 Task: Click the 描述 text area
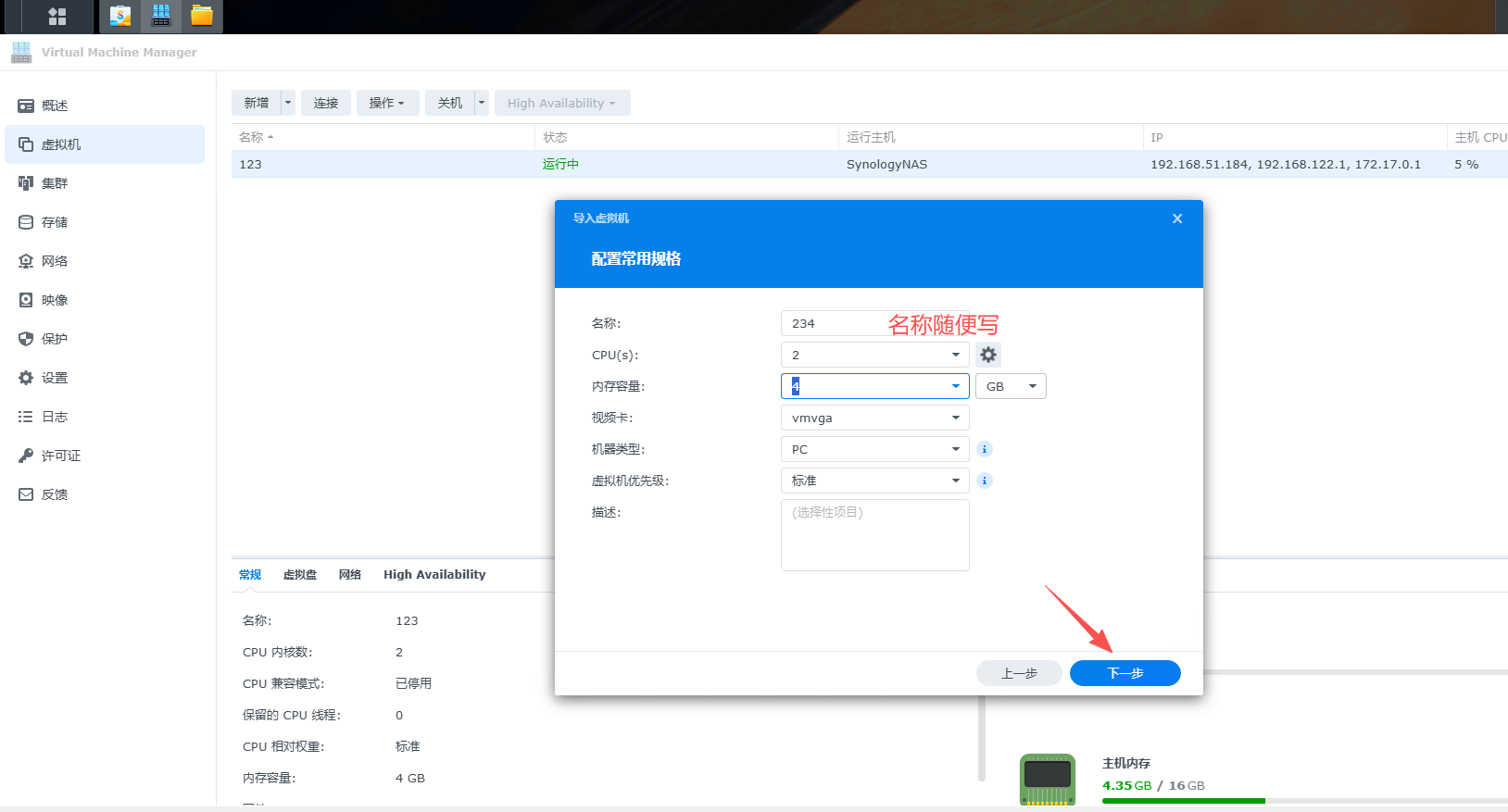(874, 535)
